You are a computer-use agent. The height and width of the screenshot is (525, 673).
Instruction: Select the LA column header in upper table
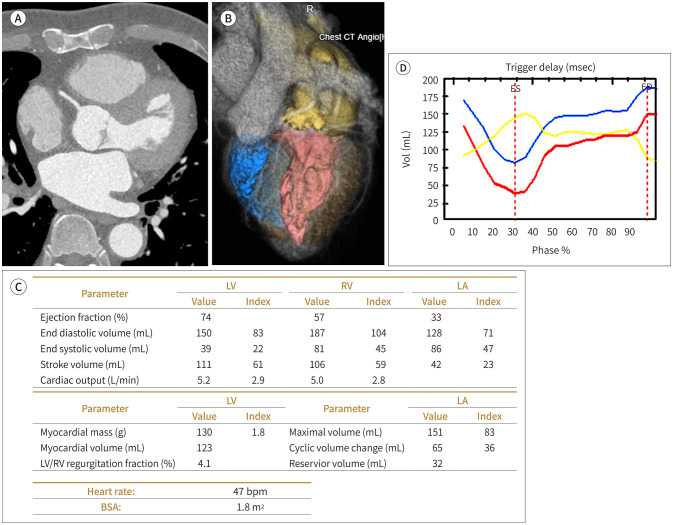point(462,286)
